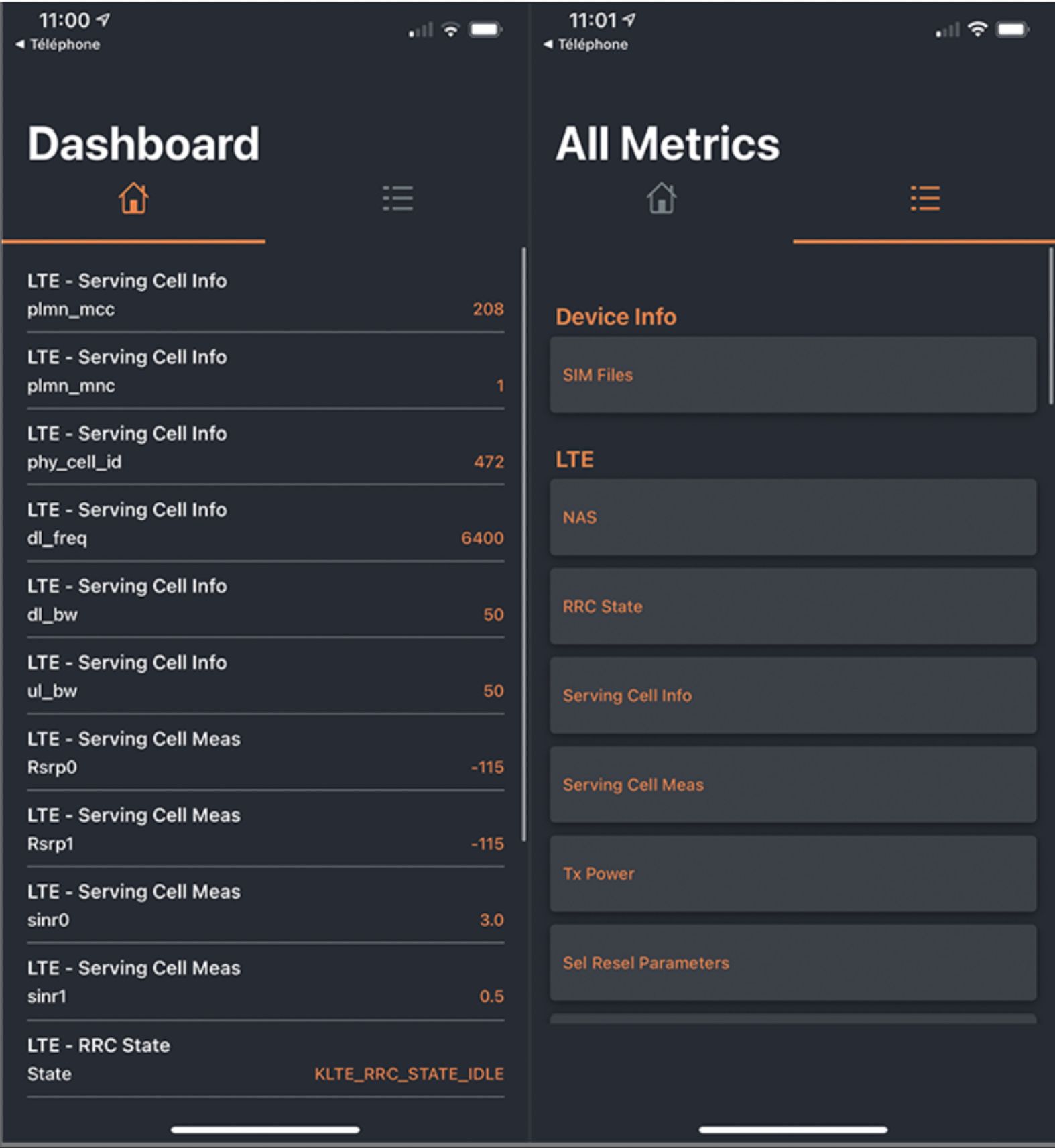This screenshot has width=1055, height=1148.
Task: Tap the Wi-Fi status icon on Dashboard screen
Action: click(x=451, y=30)
